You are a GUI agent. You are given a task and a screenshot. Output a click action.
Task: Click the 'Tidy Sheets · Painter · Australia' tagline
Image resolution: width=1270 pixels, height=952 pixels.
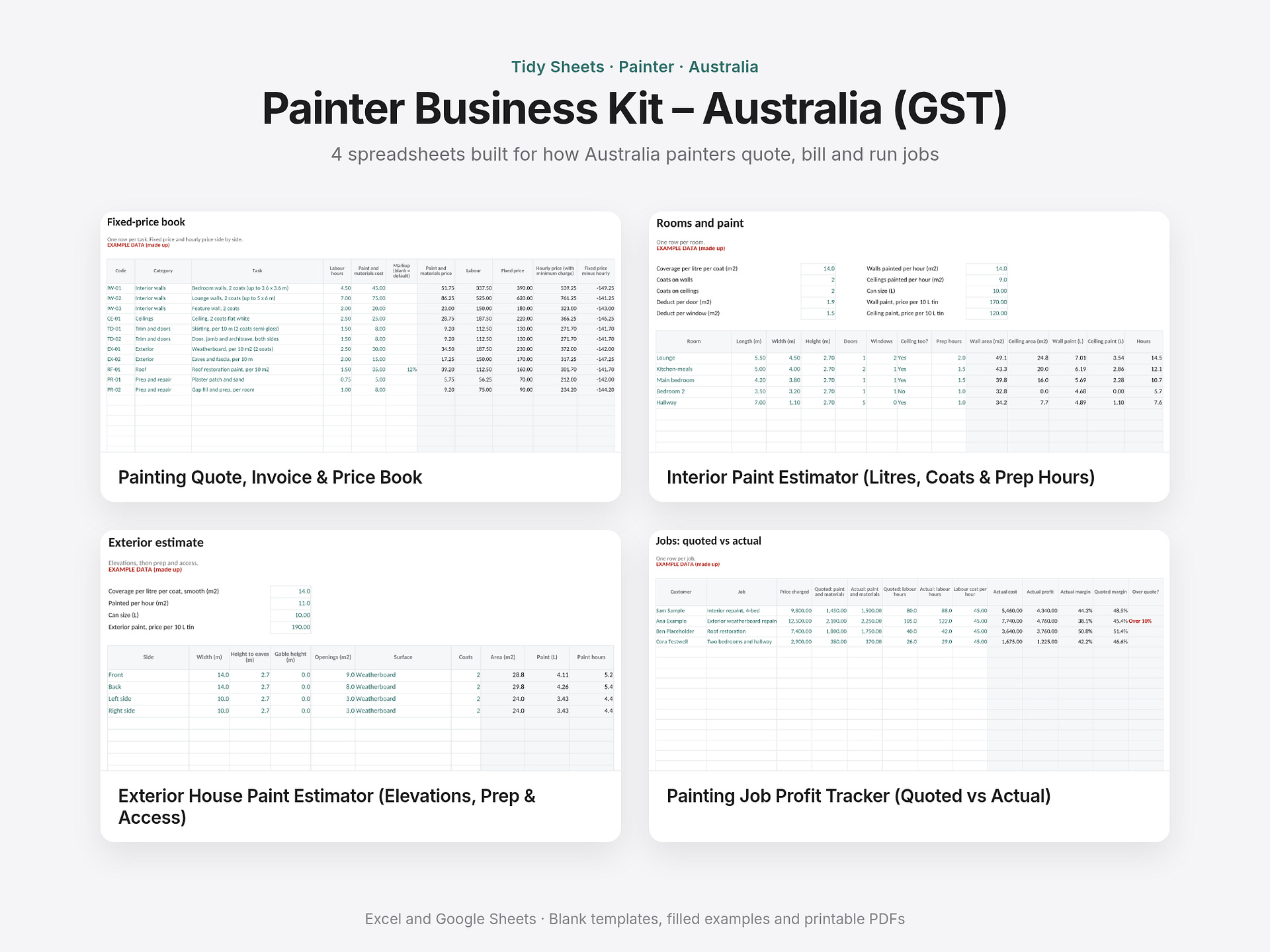[x=635, y=67]
